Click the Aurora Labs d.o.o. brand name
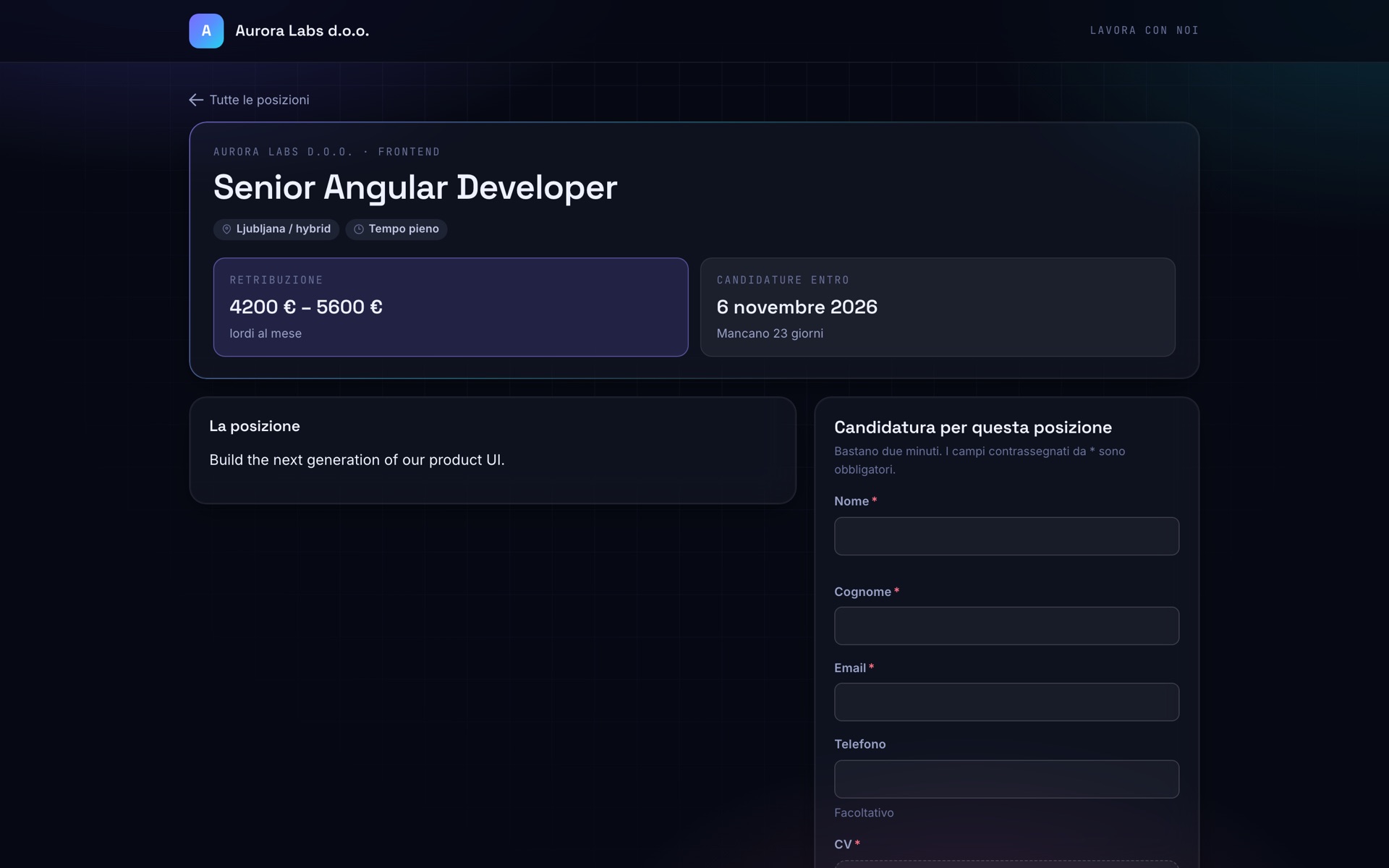 tap(302, 31)
